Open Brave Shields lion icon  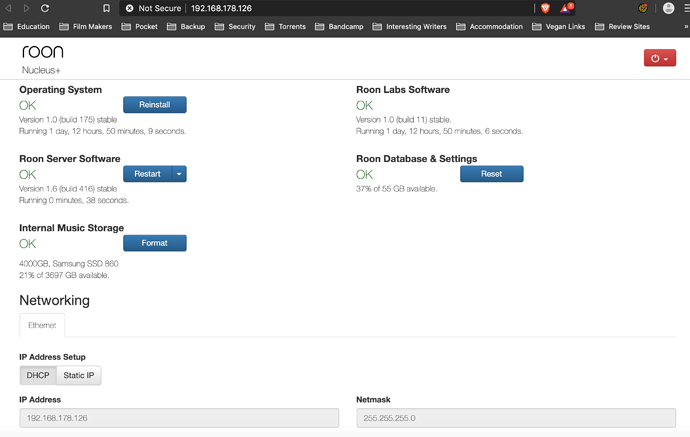pyautogui.click(x=545, y=8)
